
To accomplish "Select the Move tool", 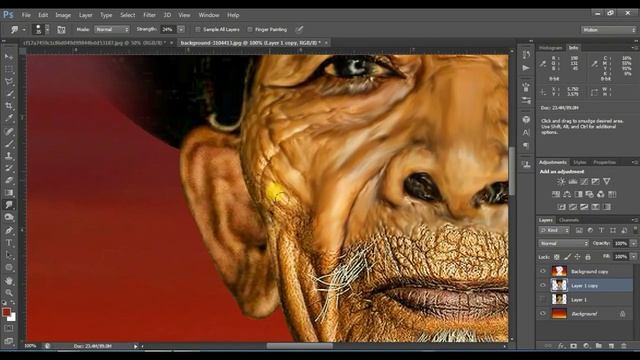I will point(9,57).
